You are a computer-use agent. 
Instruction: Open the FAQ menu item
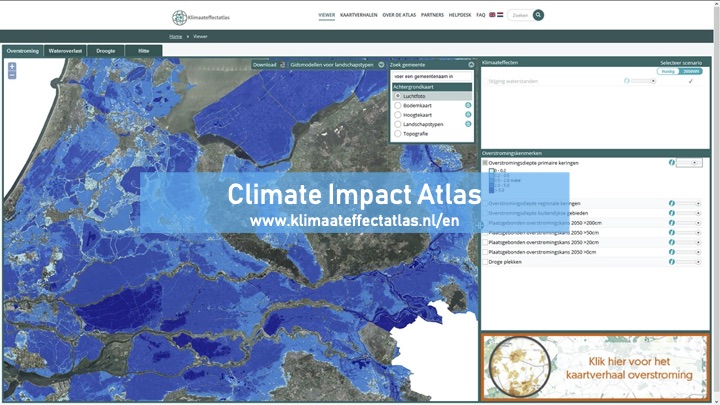[x=481, y=15]
